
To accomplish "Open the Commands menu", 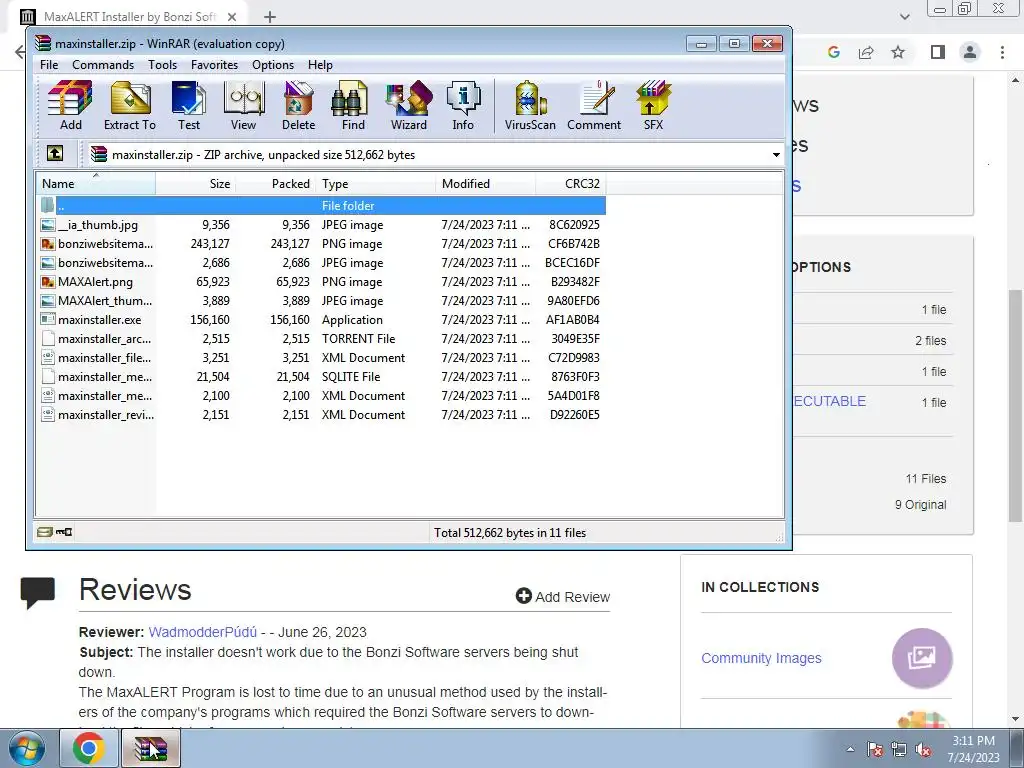I will click(103, 65).
